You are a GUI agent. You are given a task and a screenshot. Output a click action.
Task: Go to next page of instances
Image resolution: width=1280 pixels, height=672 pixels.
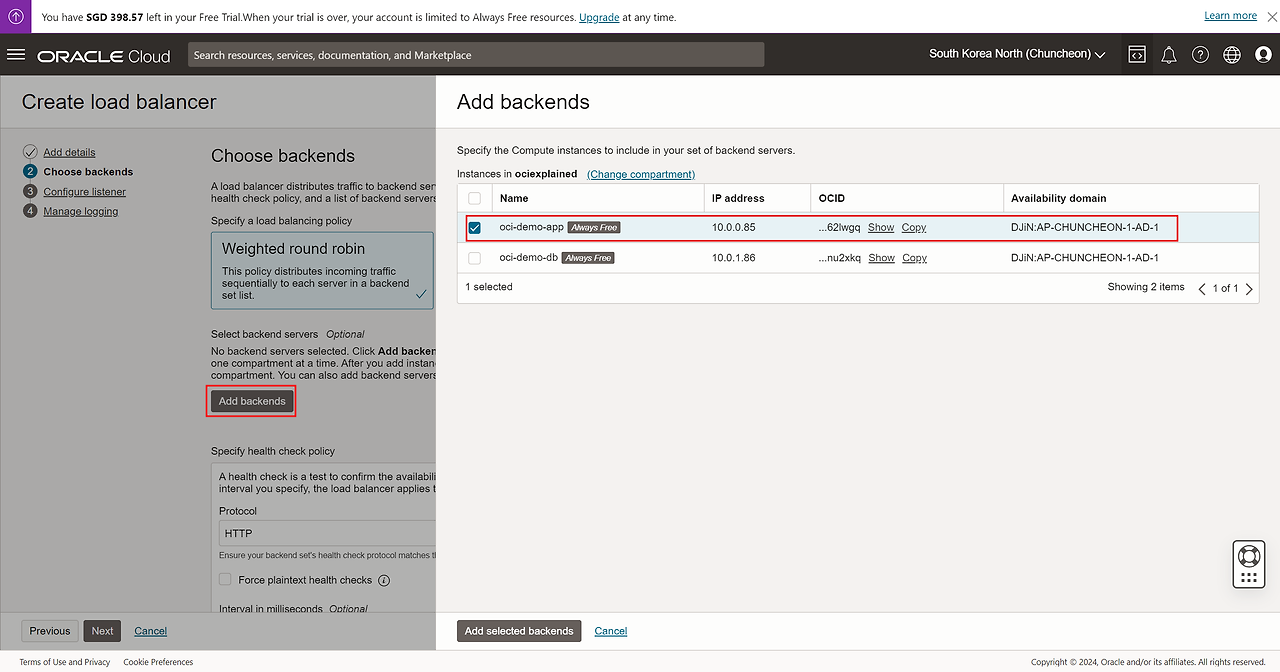[1249, 289]
